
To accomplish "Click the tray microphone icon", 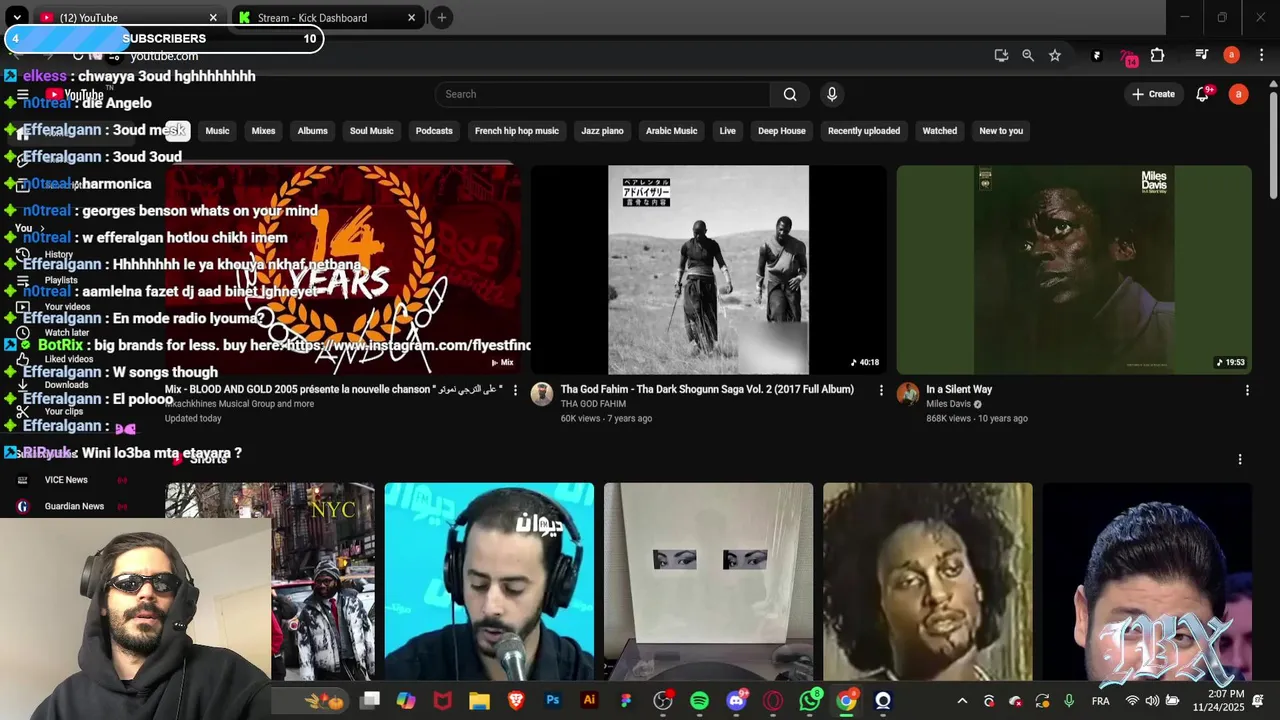I will [x=1069, y=701].
